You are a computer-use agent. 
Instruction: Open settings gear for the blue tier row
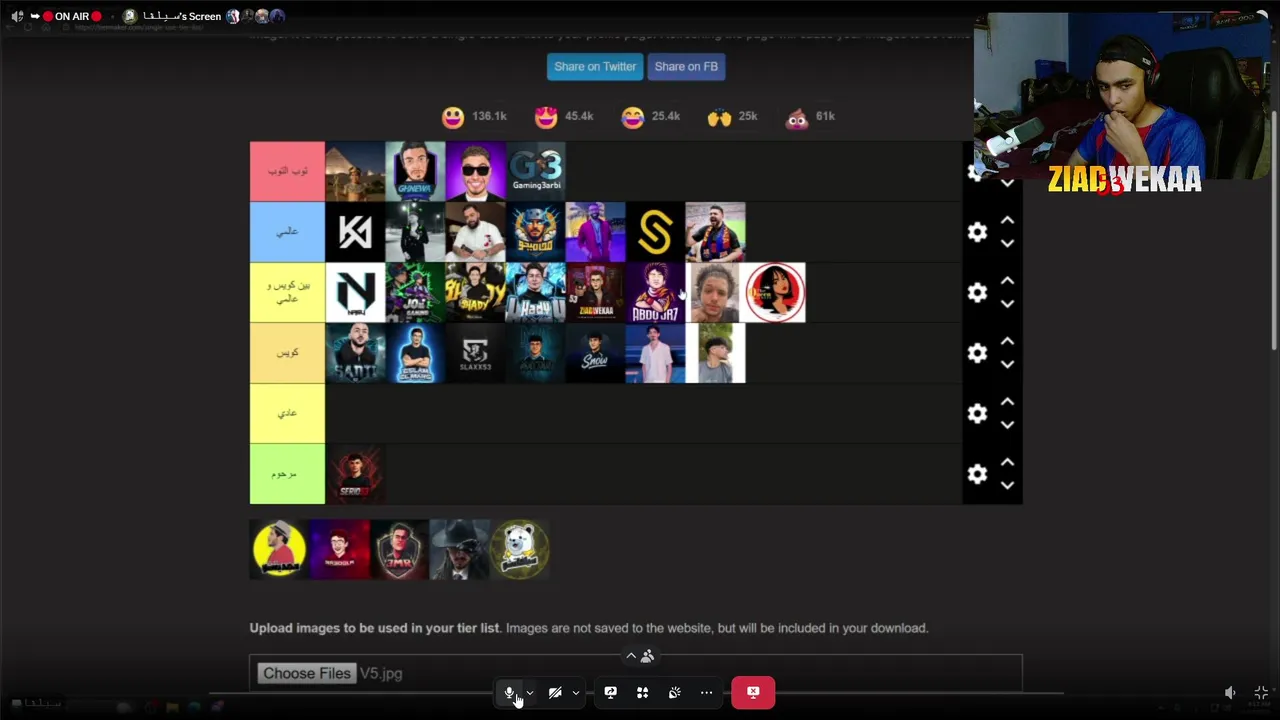point(977,232)
